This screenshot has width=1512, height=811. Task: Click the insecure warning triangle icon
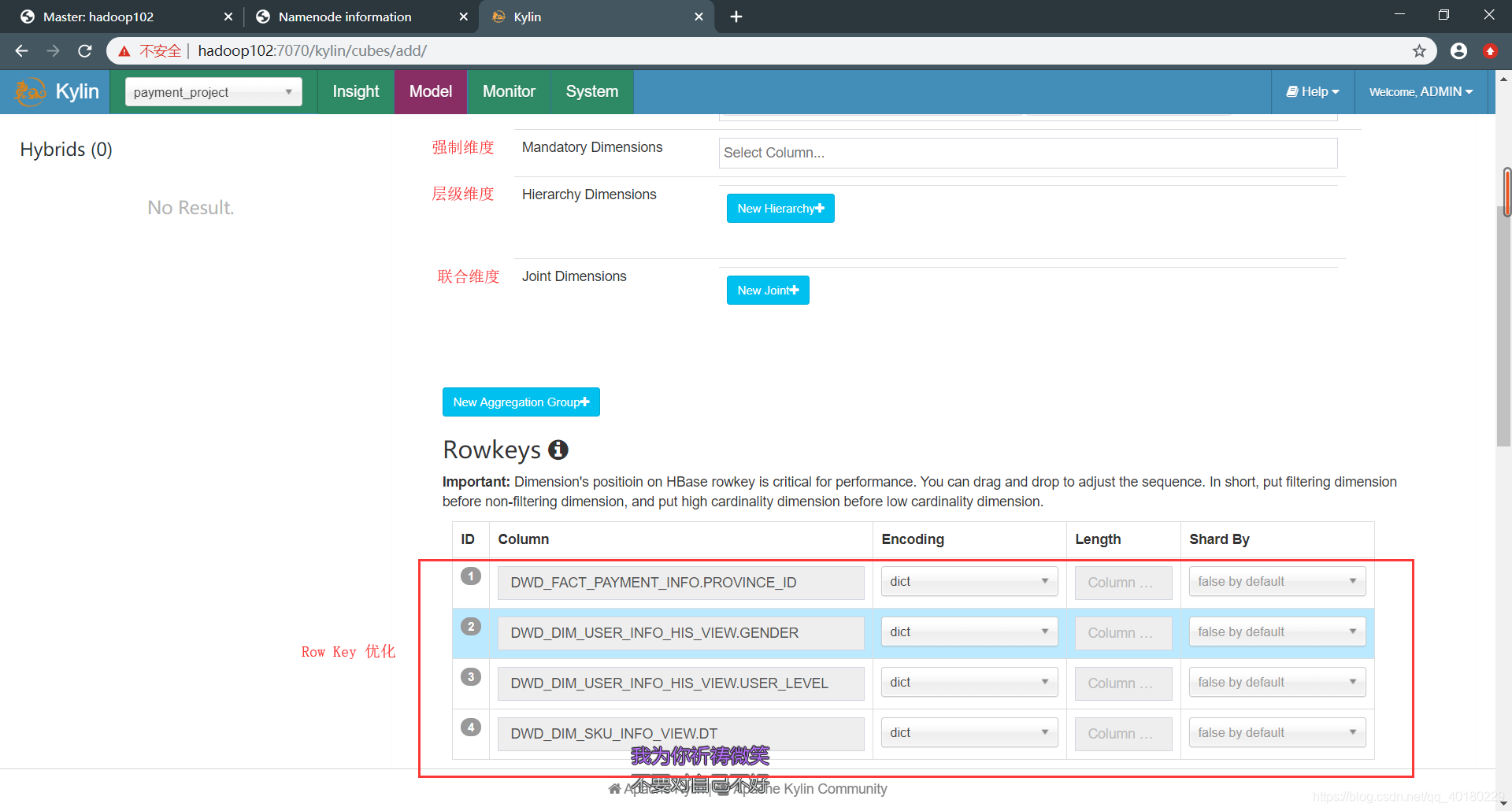pyautogui.click(x=124, y=51)
